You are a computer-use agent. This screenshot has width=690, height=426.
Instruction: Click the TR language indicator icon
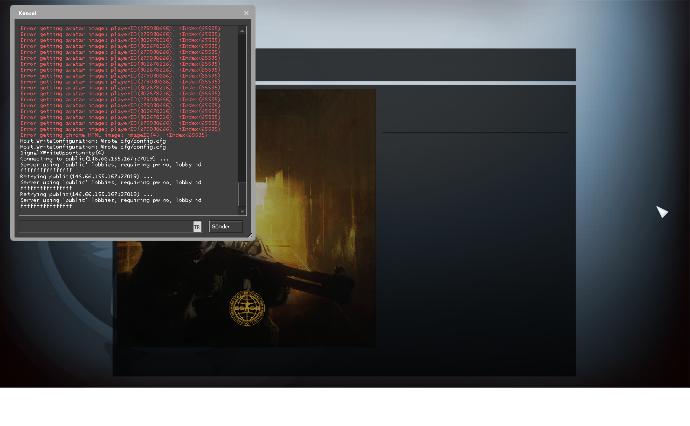[197, 226]
